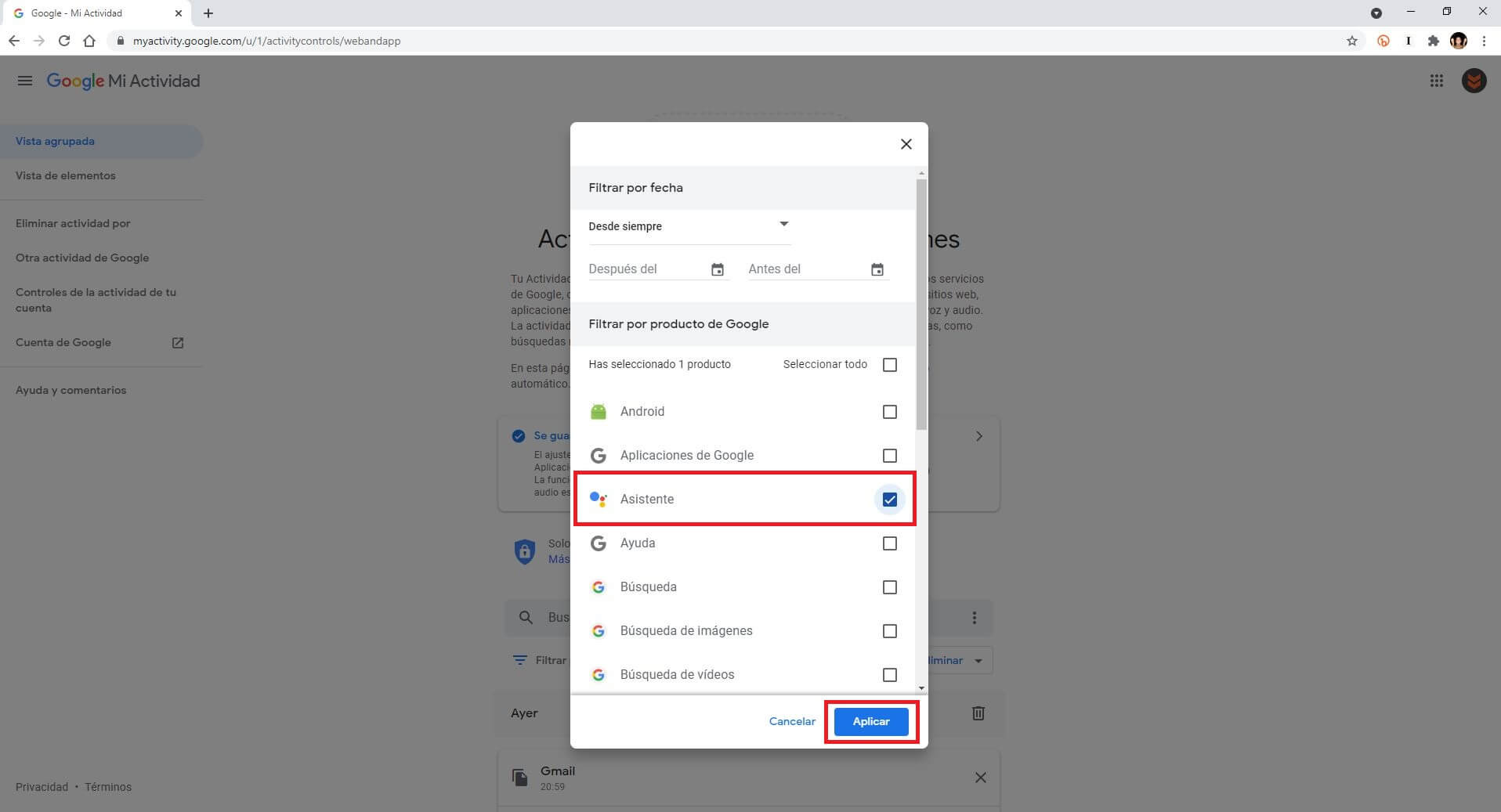Check the Android checkbox

890,412
